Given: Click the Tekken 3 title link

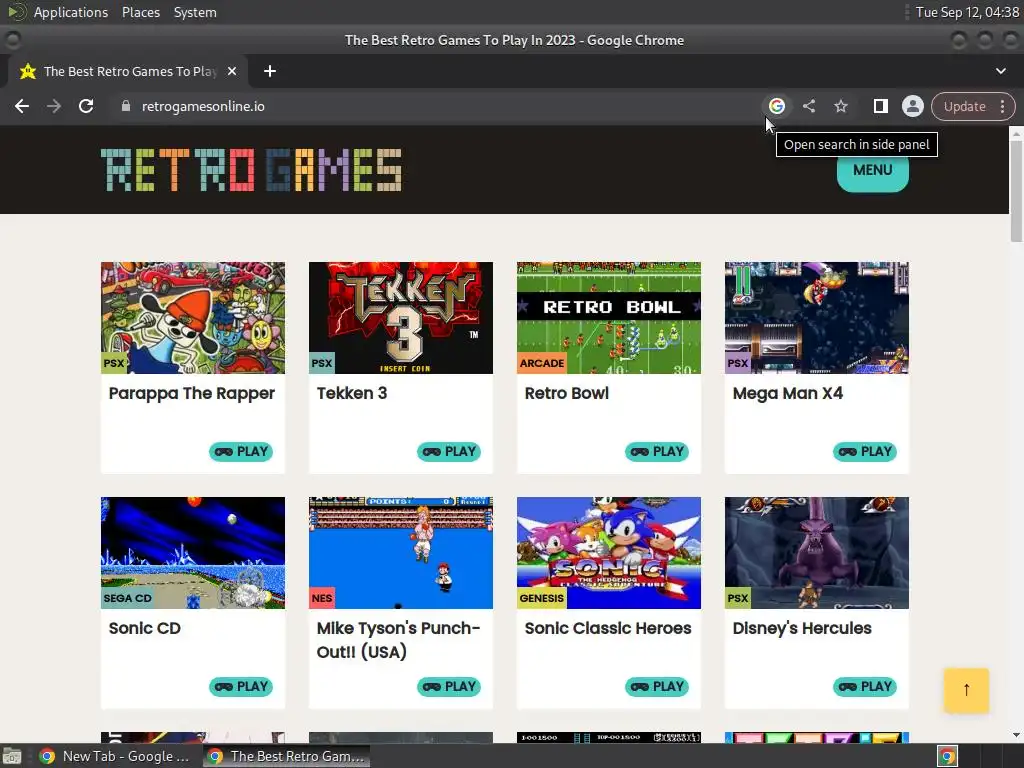Looking at the screenshot, I should [352, 393].
